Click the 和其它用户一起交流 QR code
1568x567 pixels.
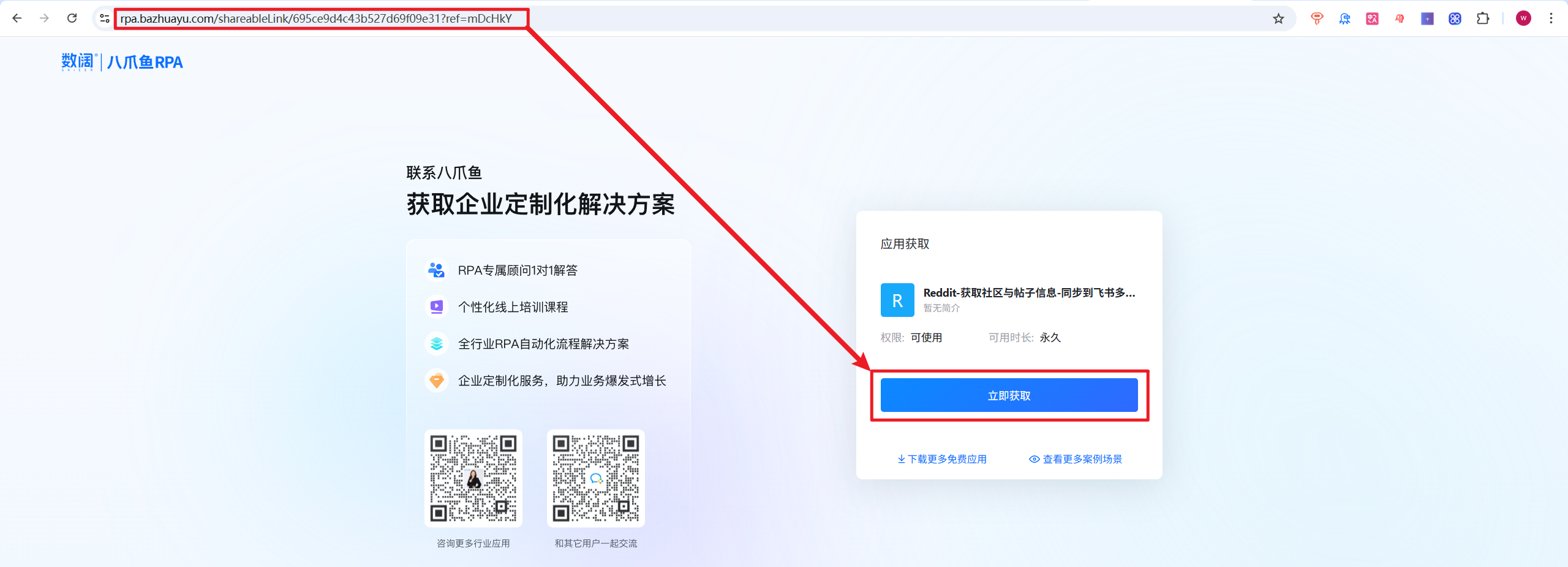coord(595,478)
